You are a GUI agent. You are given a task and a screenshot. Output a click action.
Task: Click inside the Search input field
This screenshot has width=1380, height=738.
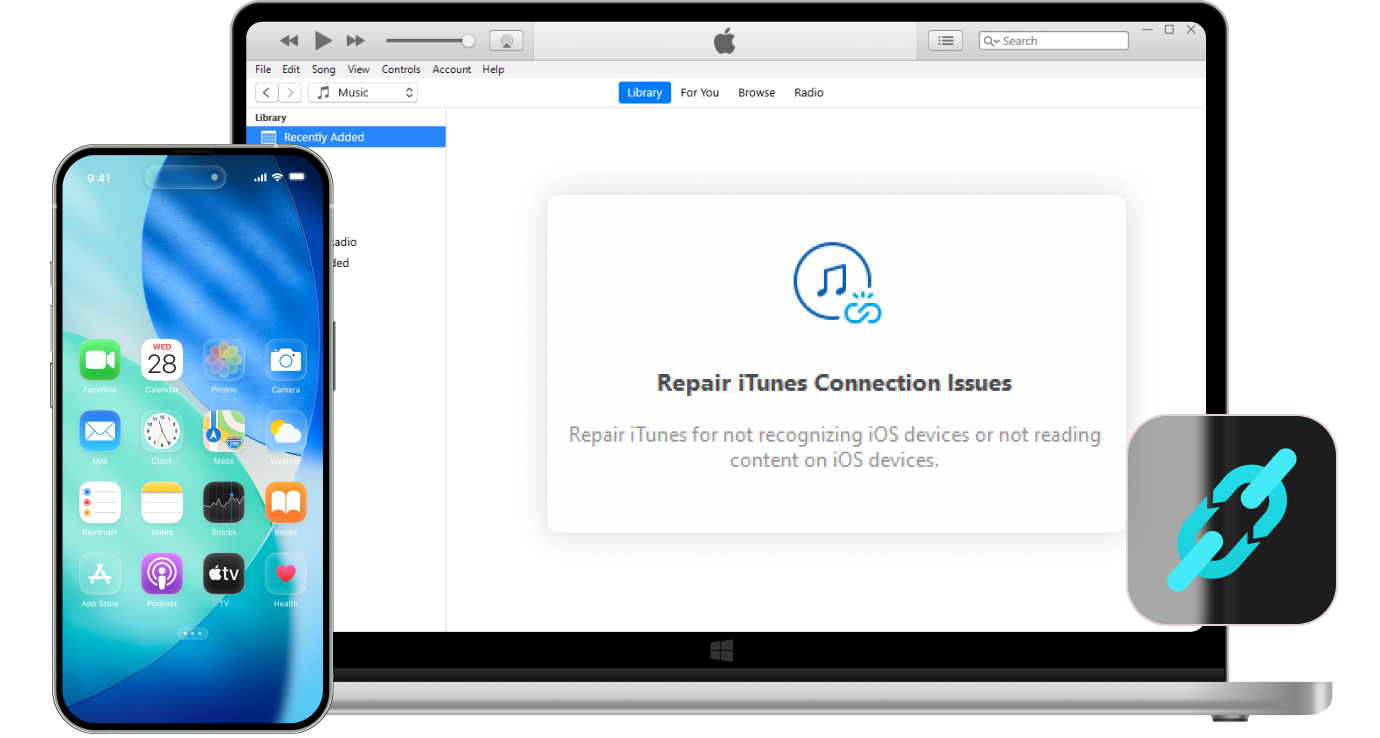pos(1060,40)
